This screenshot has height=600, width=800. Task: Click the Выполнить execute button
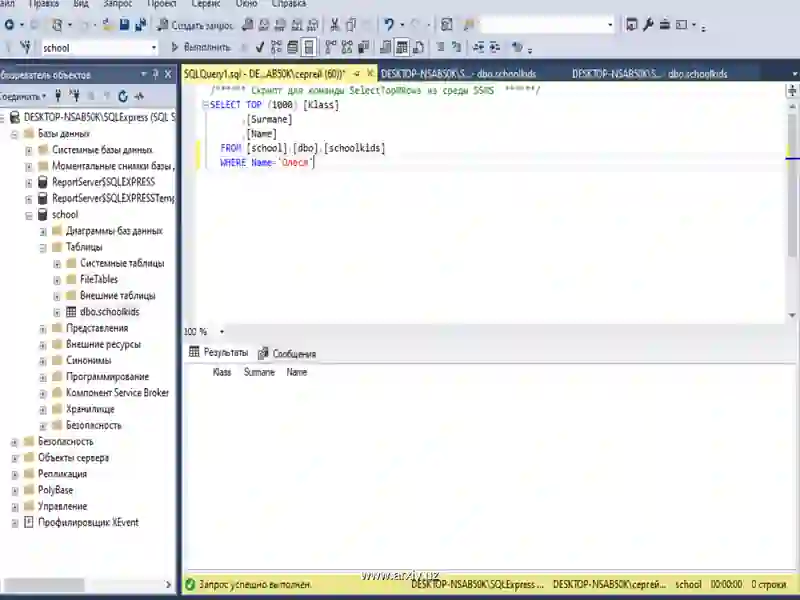pyautogui.click(x=201, y=47)
